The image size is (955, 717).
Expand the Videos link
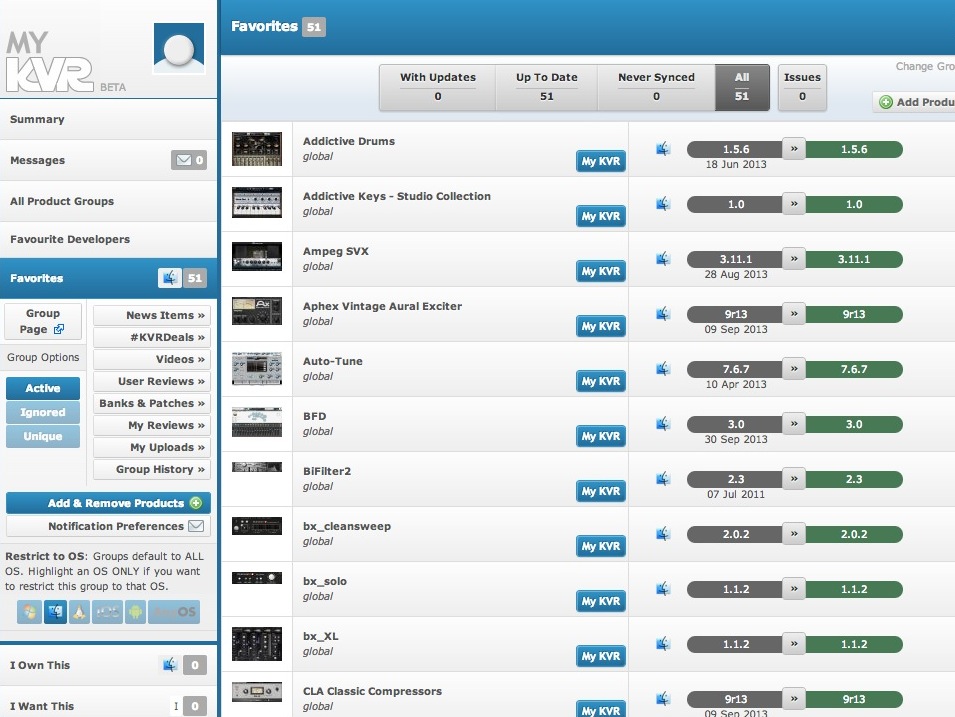pos(152,359)
